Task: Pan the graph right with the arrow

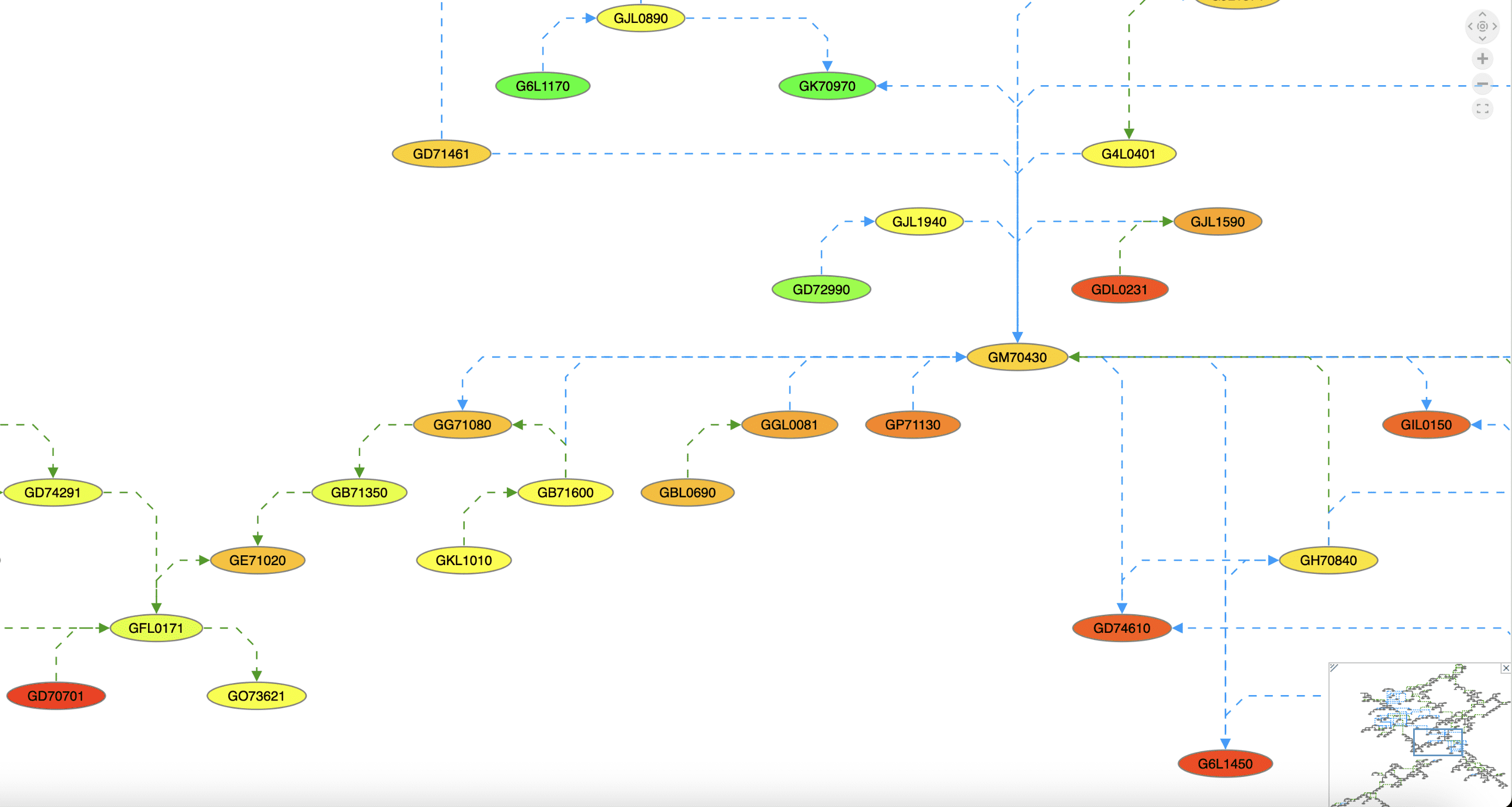Action: tap(1495, 26)
